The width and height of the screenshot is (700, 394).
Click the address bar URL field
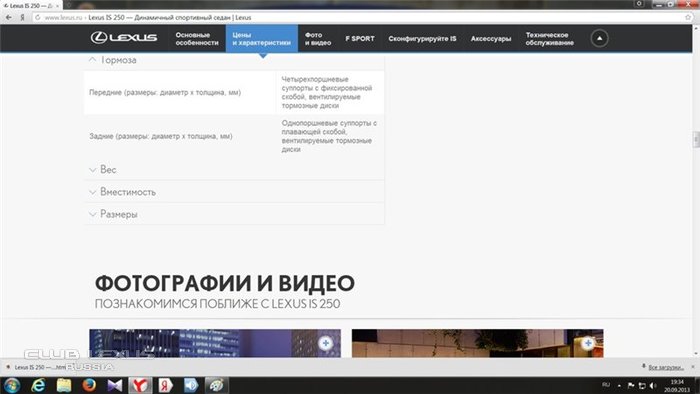pyautogui.click(x=357, y=17)
